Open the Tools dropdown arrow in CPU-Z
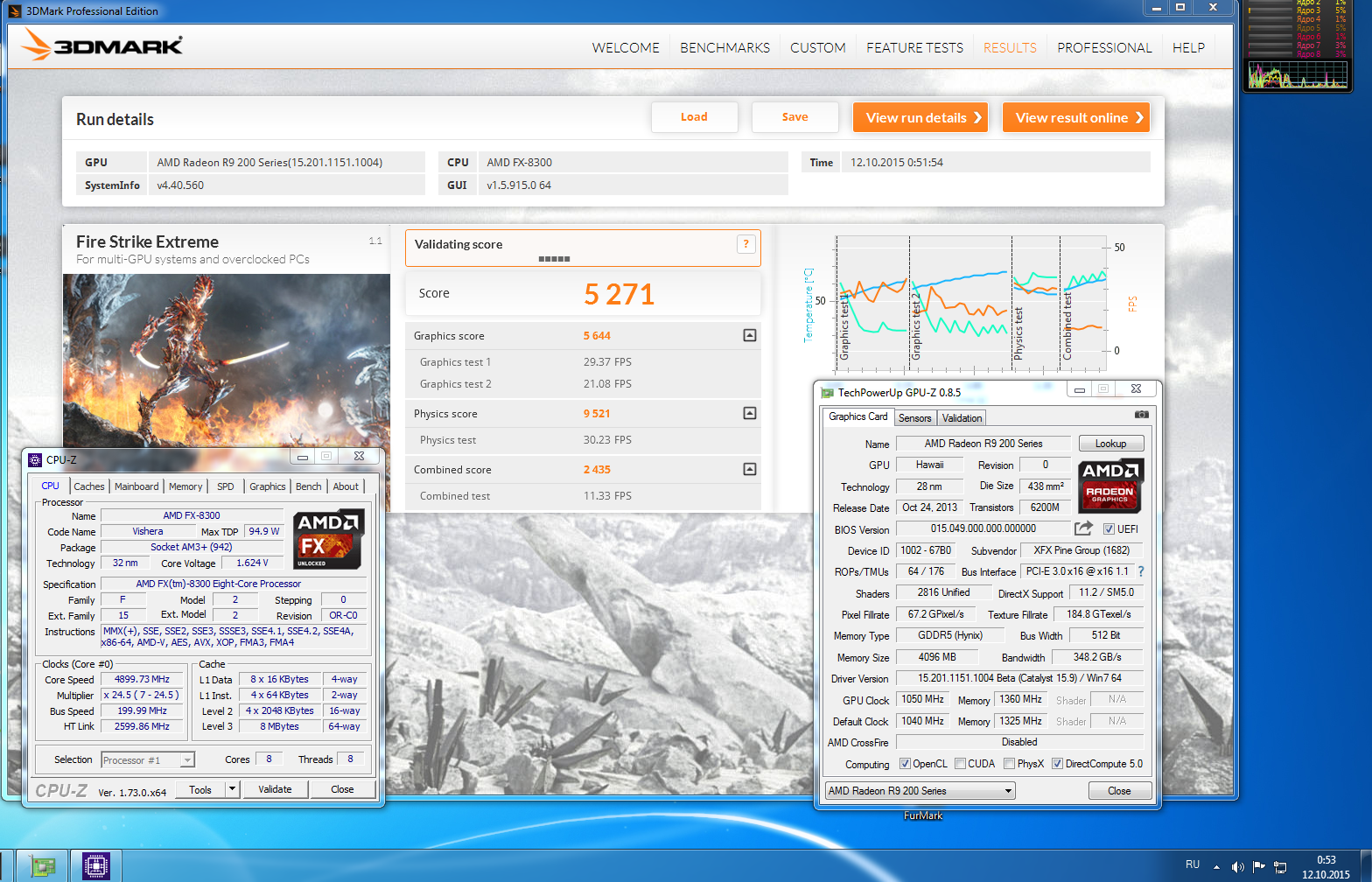The height and width of the screenshot is (882, 1372). tap(232, 789)
